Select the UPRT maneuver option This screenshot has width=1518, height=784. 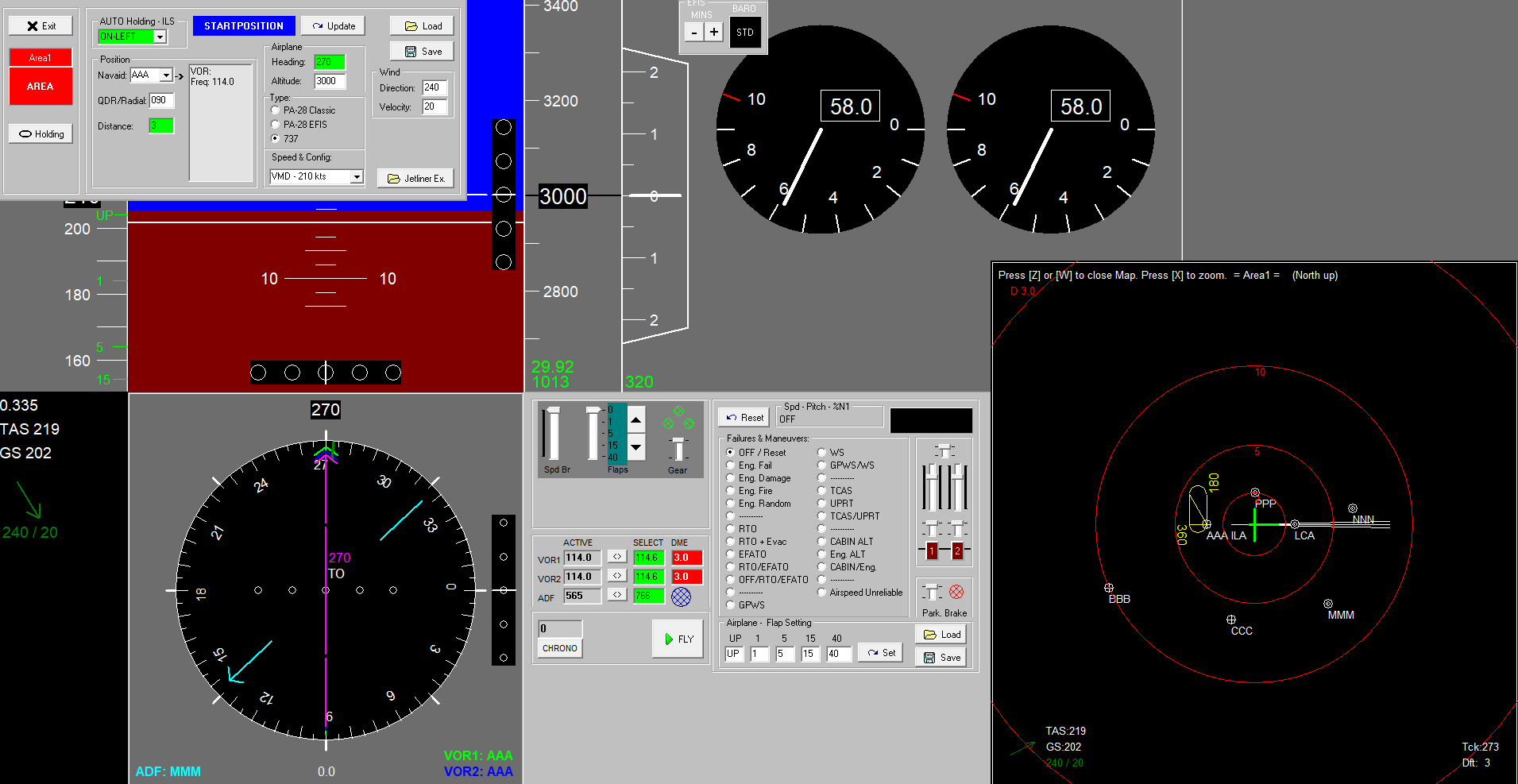[836, 504]
